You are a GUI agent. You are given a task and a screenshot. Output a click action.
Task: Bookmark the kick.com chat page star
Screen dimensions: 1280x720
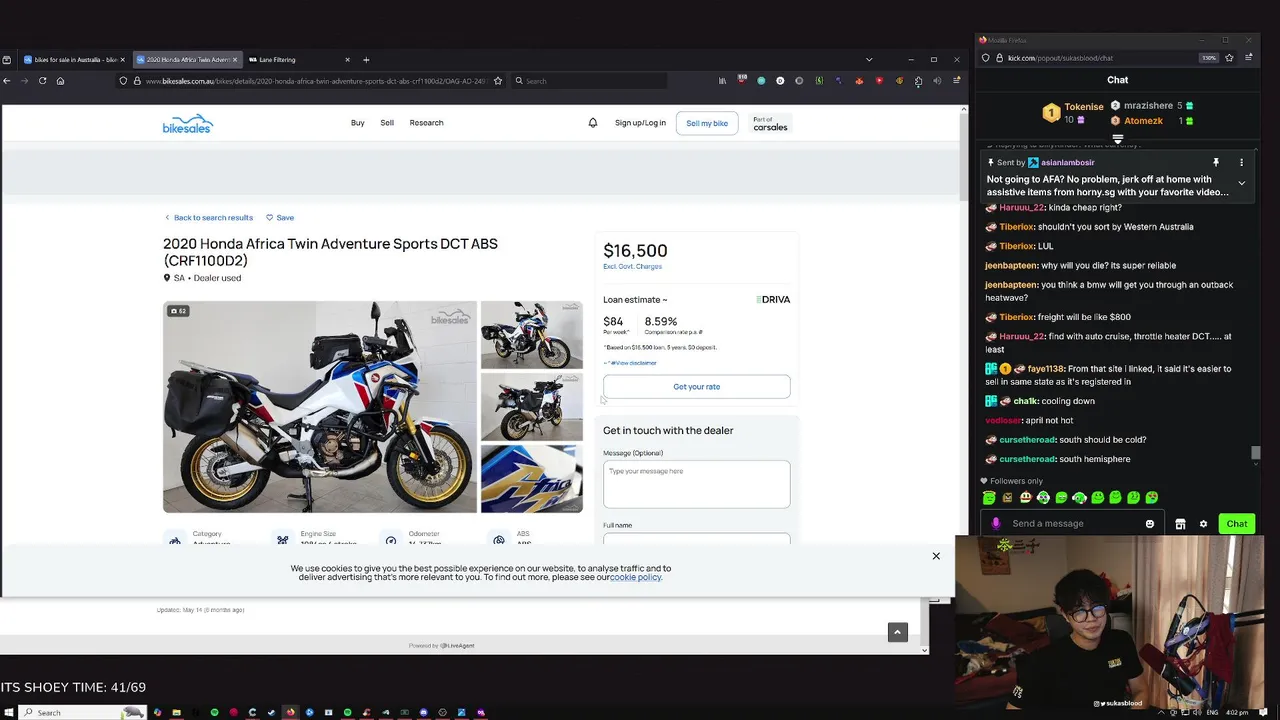[x=1229, y=58]
